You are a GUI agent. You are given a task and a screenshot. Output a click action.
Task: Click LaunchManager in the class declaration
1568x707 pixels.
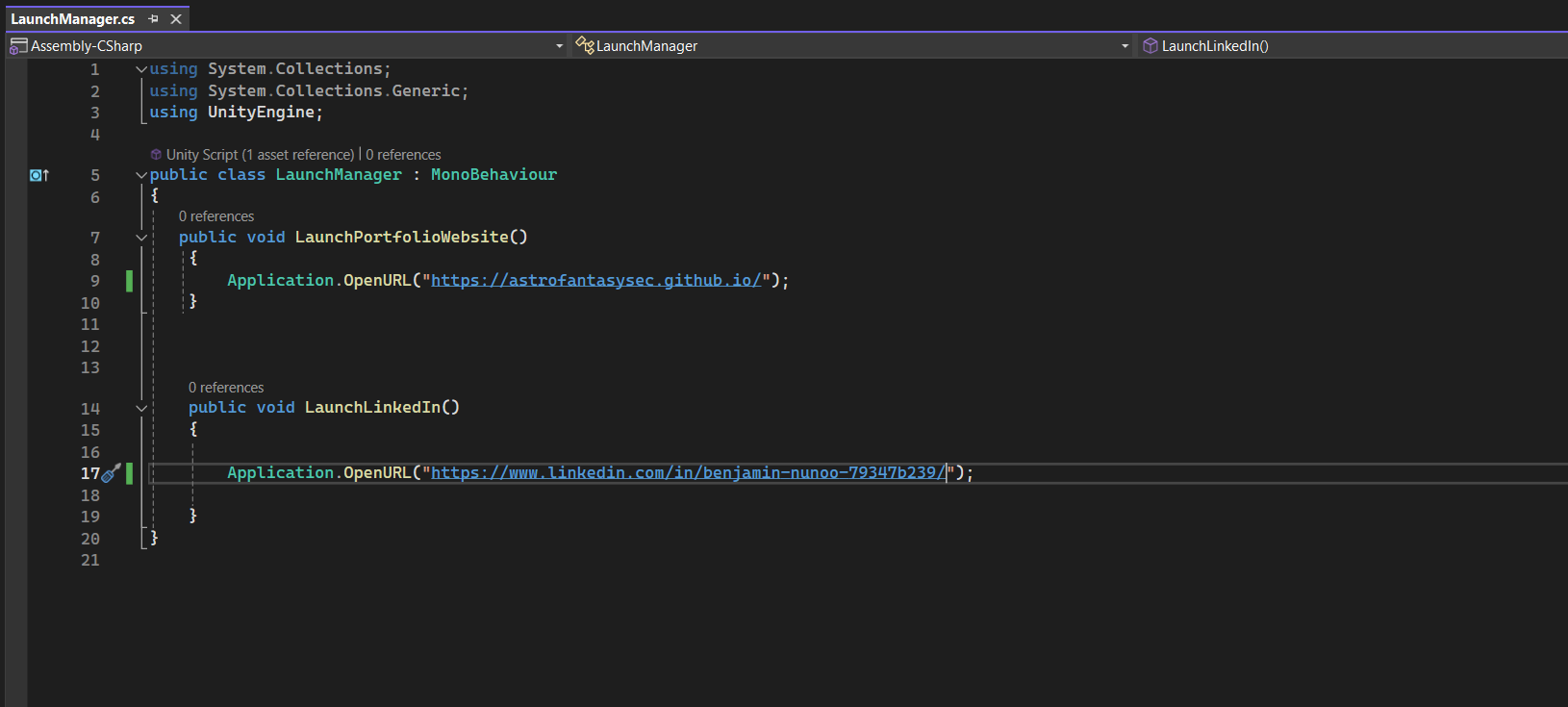click(339, 175)
